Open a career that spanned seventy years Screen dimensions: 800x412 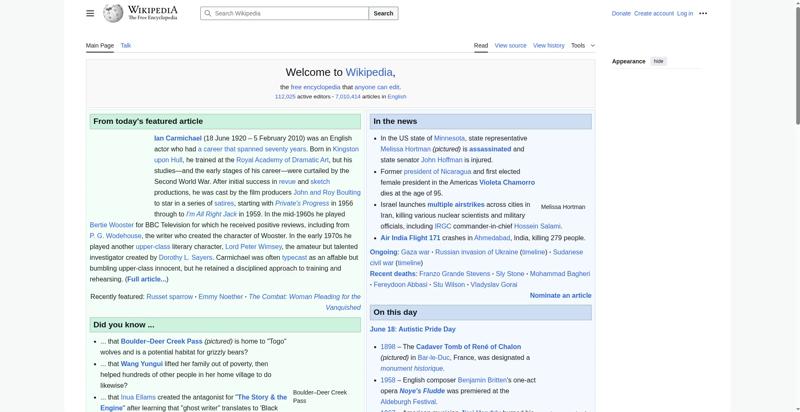(252, 149)
